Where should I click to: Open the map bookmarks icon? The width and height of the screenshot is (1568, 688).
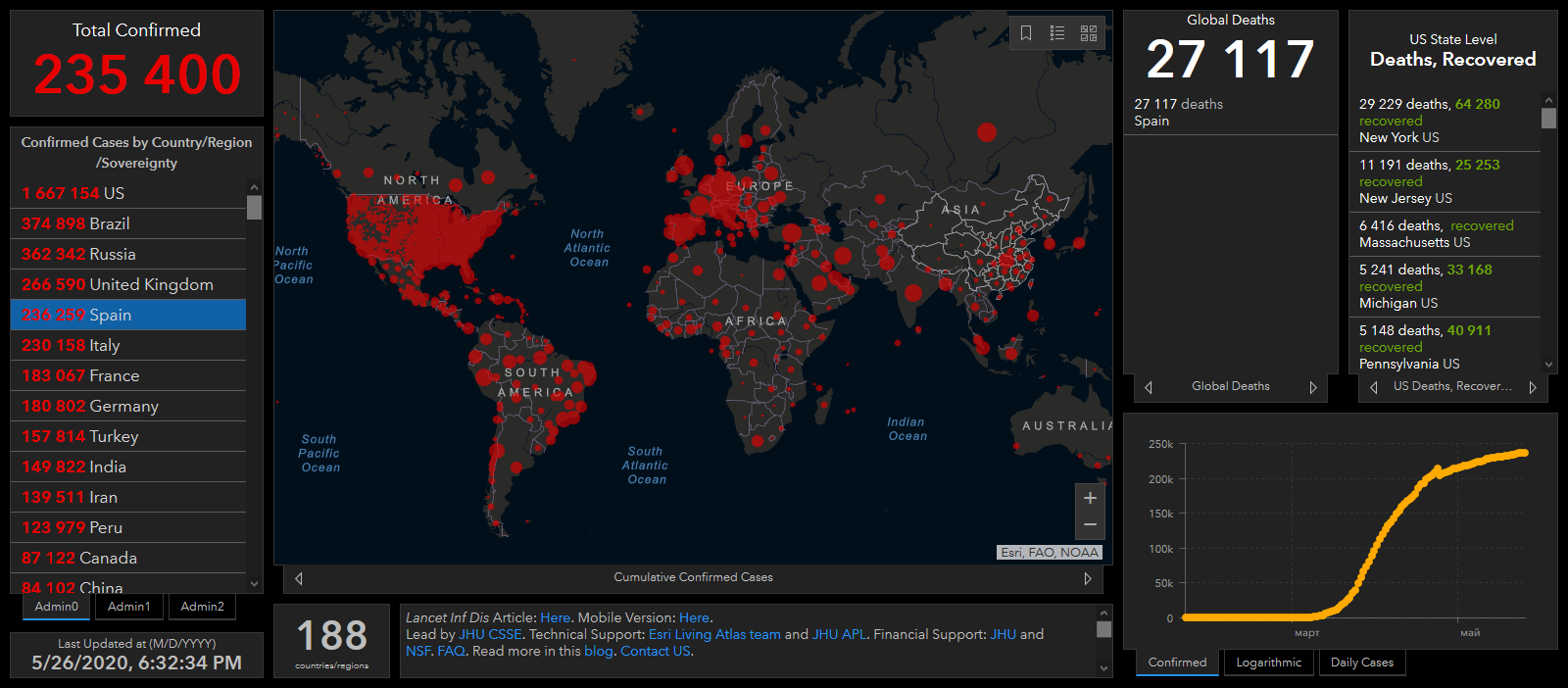1026,33
